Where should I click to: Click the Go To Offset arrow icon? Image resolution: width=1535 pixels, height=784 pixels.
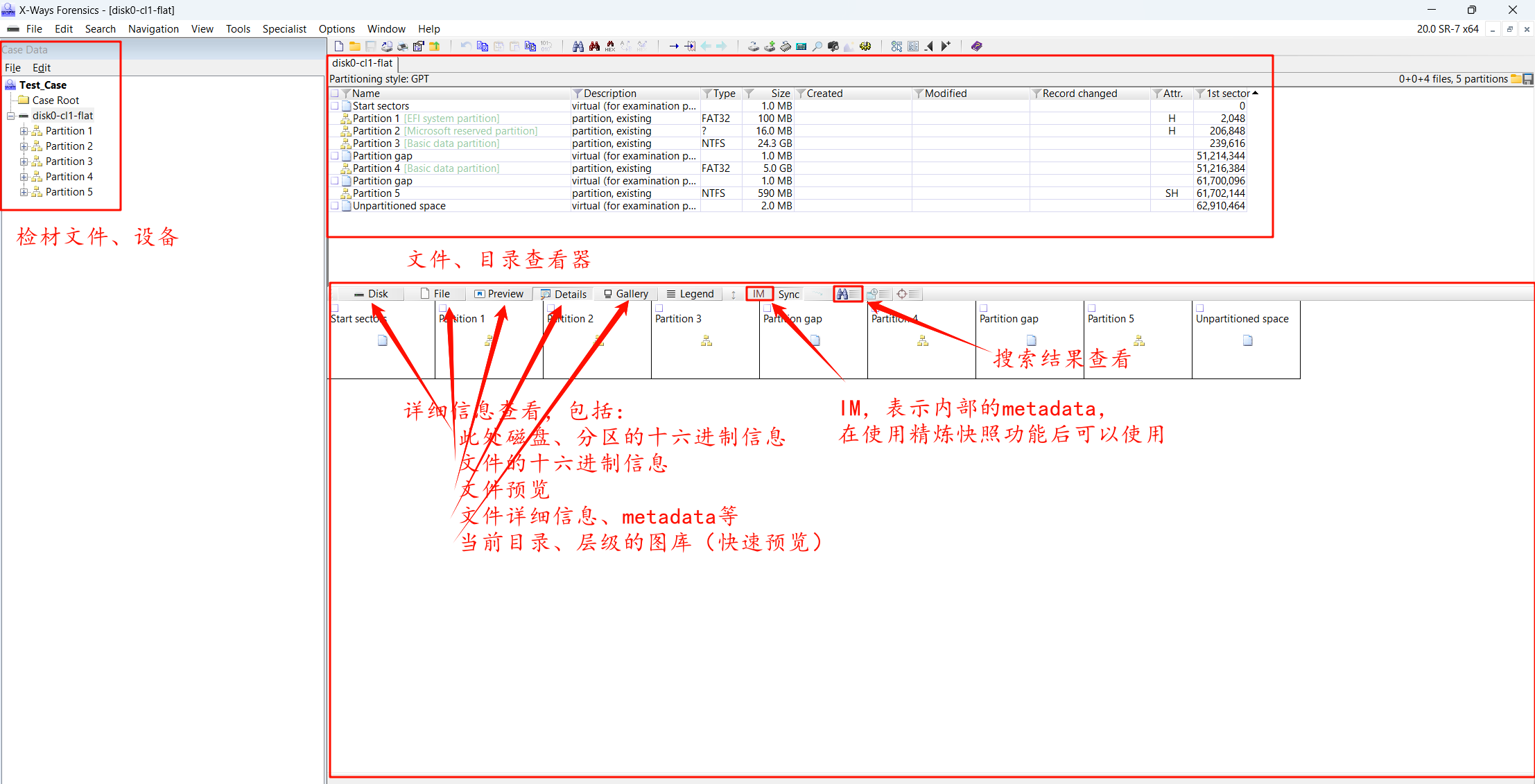[x=674, y=46]
